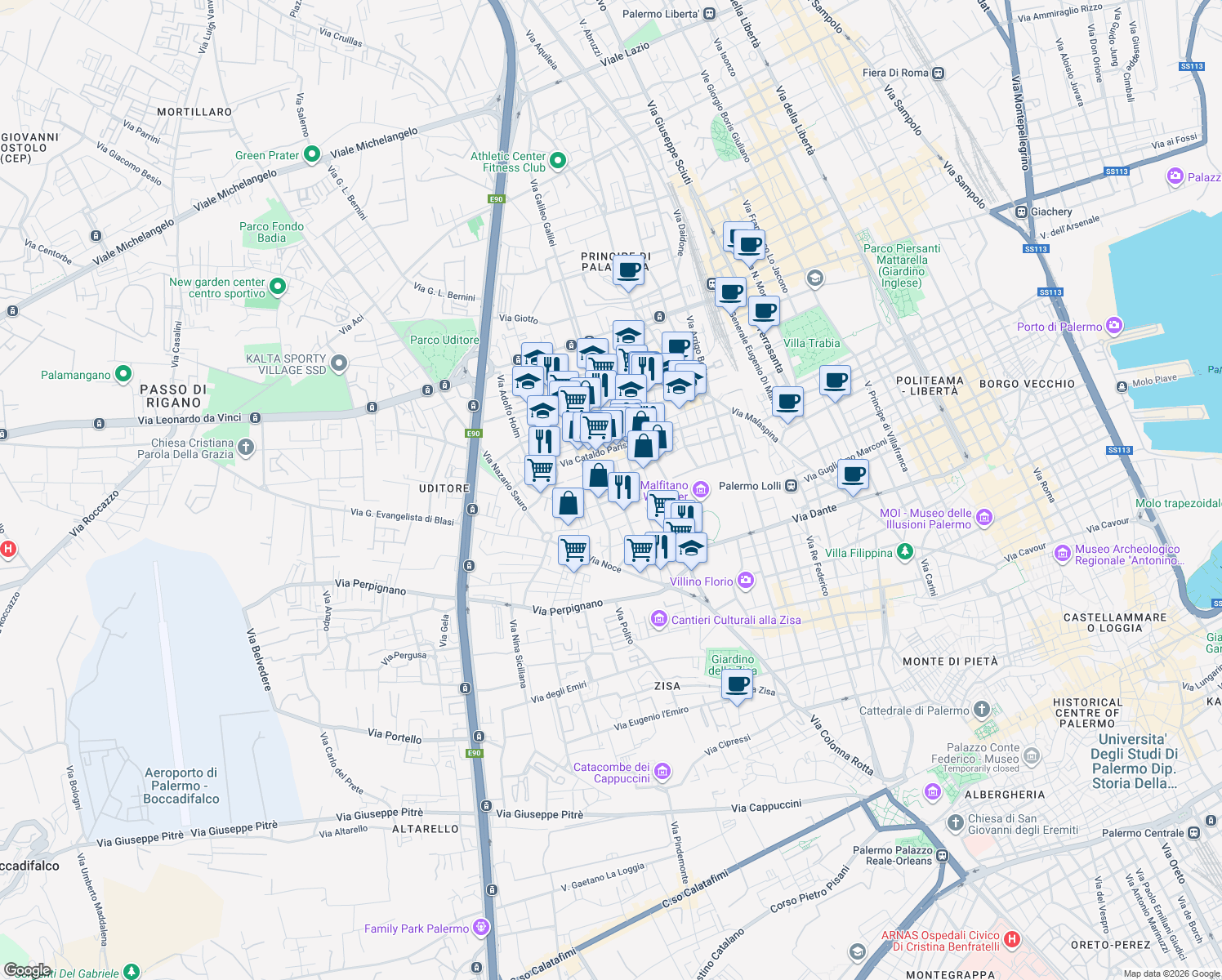The height and width of the screenshot is (980, 1222).
Task: Click the green tree icon at Green Prater
Action: point(311,154)
